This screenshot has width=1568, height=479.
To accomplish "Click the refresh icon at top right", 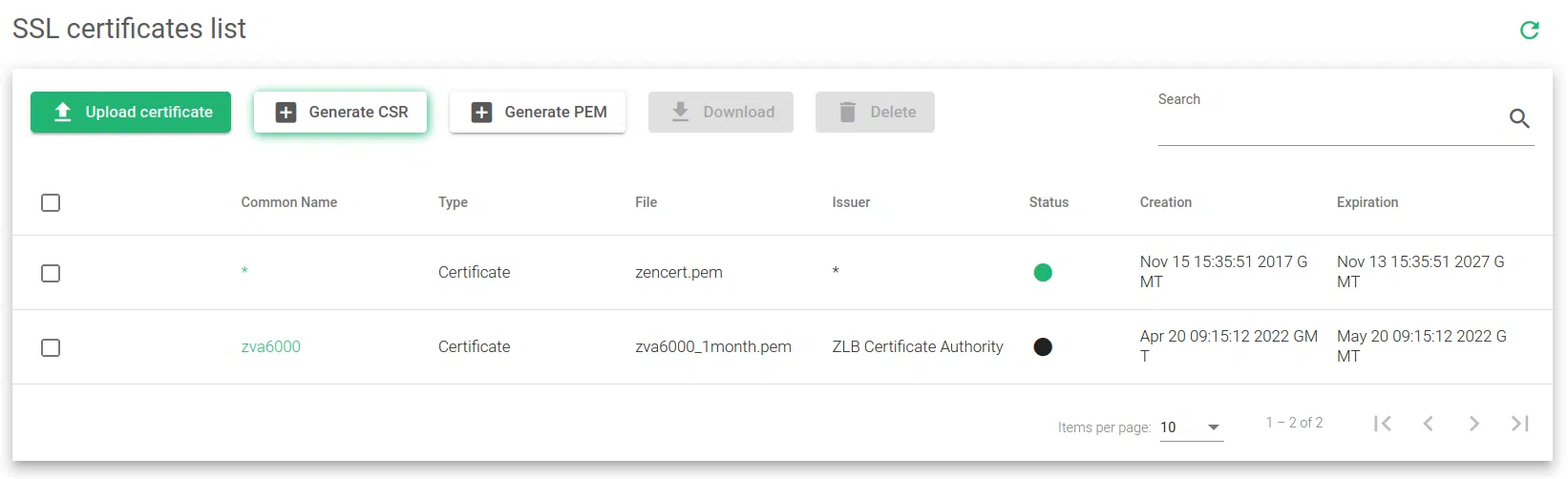I will 1529,31.
